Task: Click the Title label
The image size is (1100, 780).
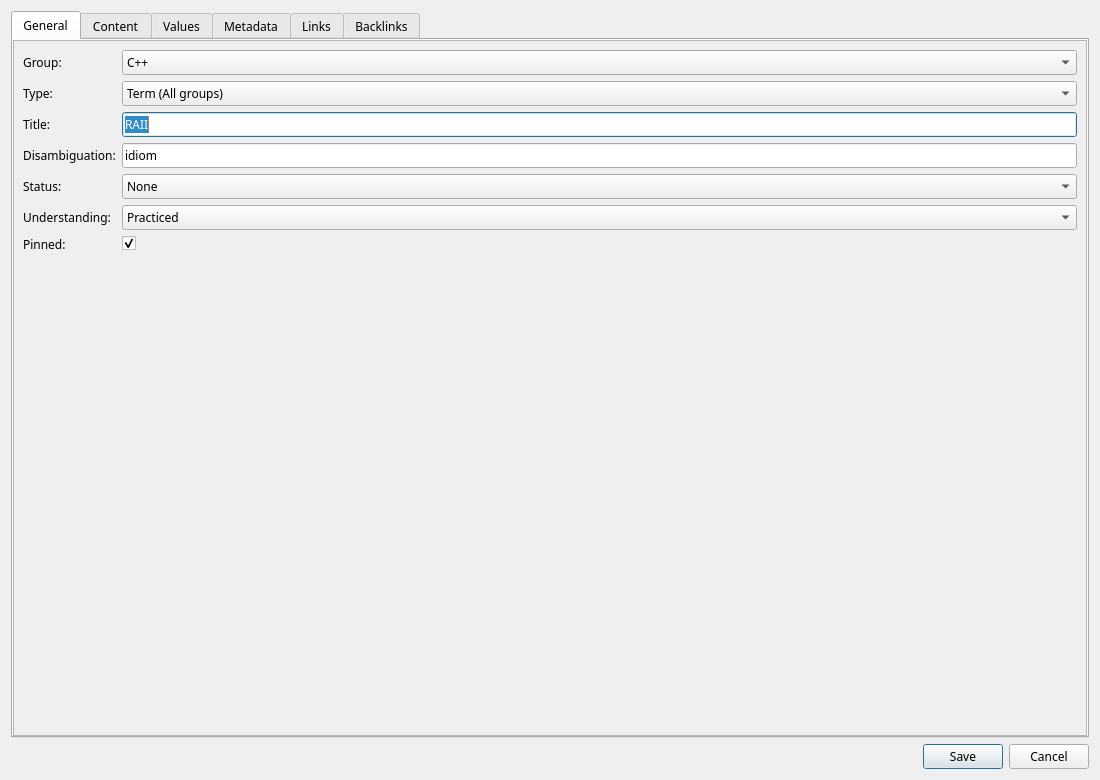Action: click(x=36, y=125)
